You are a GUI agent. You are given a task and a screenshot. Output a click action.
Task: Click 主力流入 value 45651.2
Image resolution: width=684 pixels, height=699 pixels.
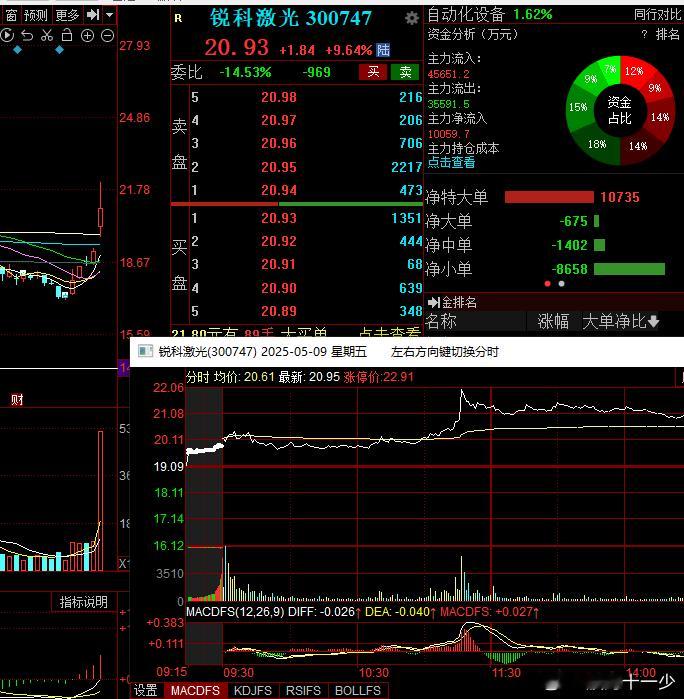(x=449, y=74)
